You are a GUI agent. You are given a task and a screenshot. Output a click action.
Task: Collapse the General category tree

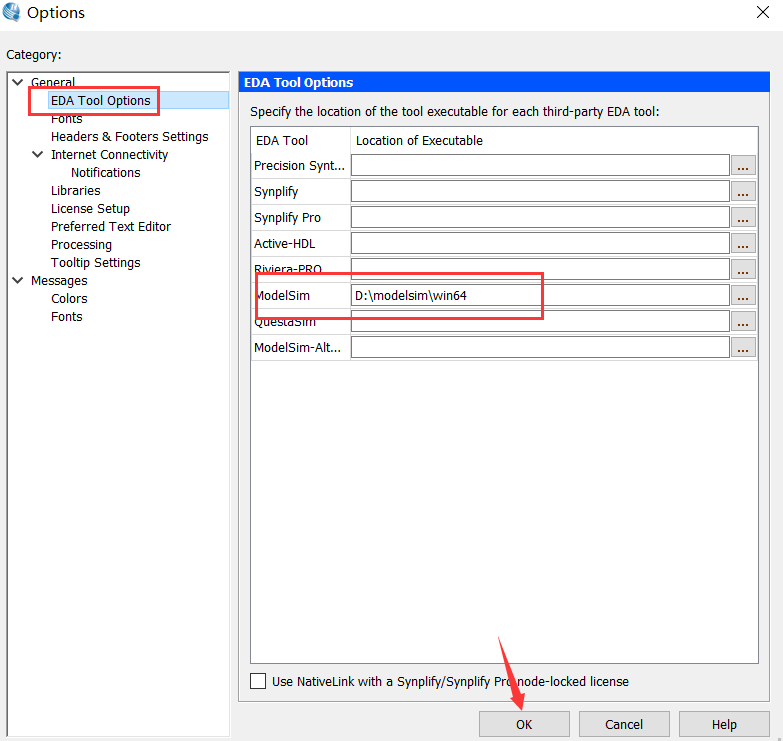(18, 82)
